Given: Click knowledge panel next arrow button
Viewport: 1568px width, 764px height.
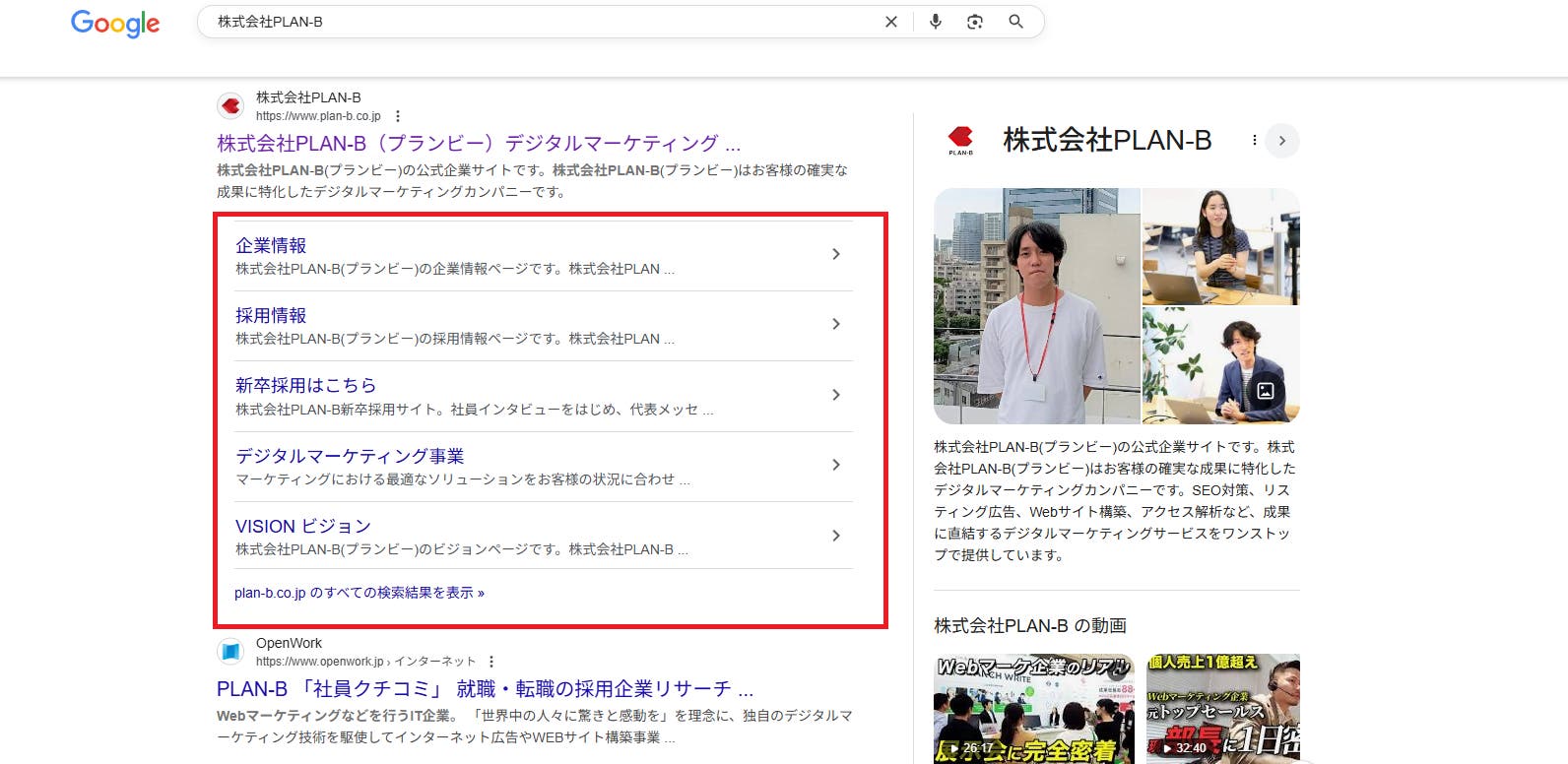Looking at the screenshot, I should coord(1282,140).
